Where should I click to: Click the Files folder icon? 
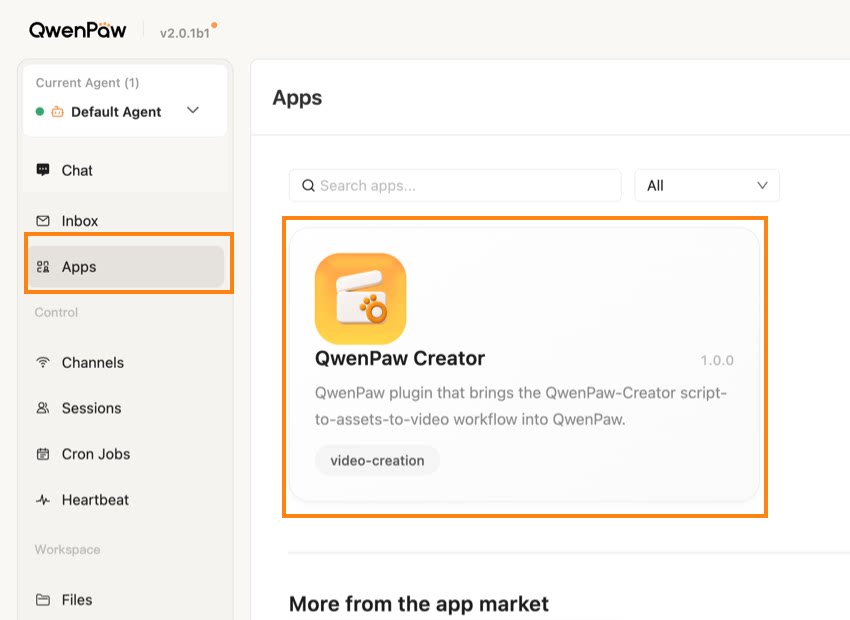43,600
